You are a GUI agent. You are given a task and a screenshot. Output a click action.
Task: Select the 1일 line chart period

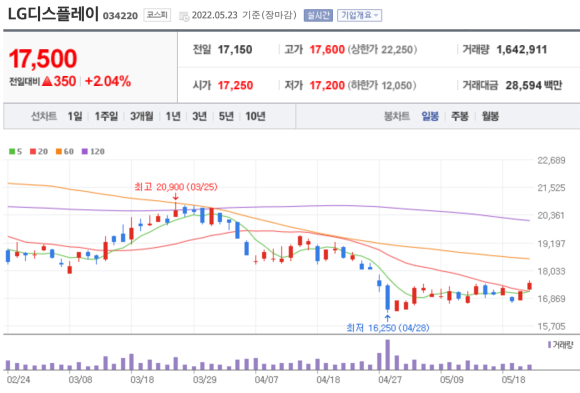click(75, 117)
